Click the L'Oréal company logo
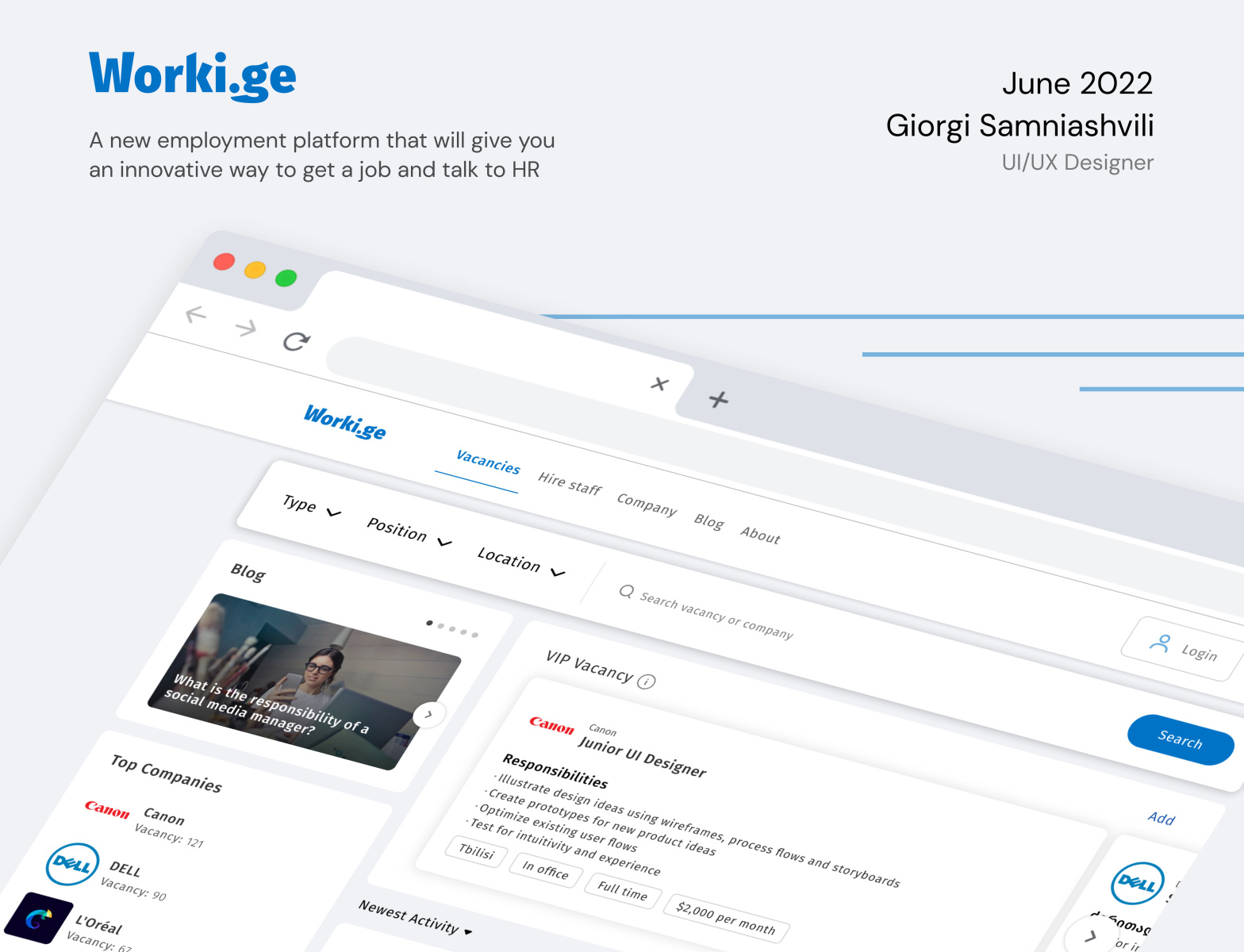 (x=37, y=918)
